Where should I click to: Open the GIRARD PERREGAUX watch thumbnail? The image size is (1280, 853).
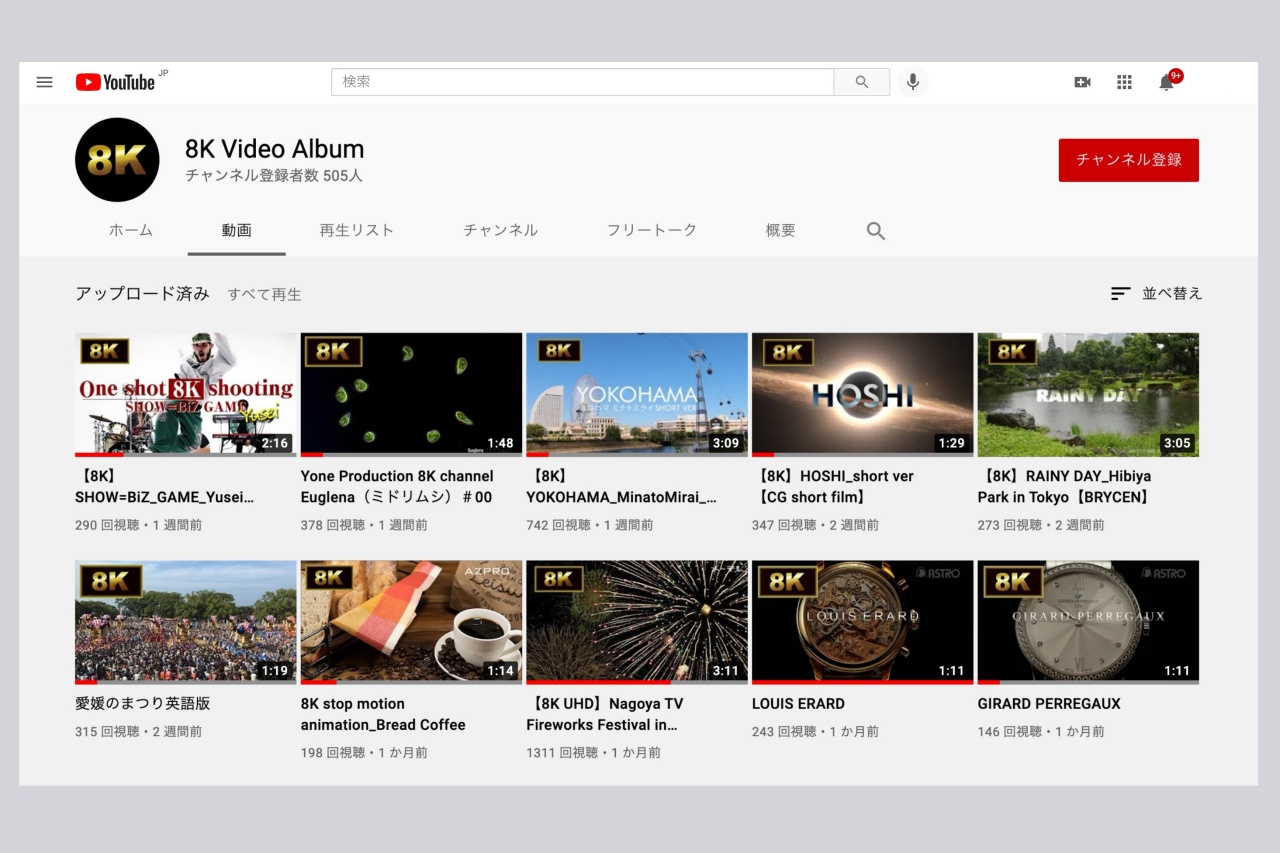(x=1088, y=622)
